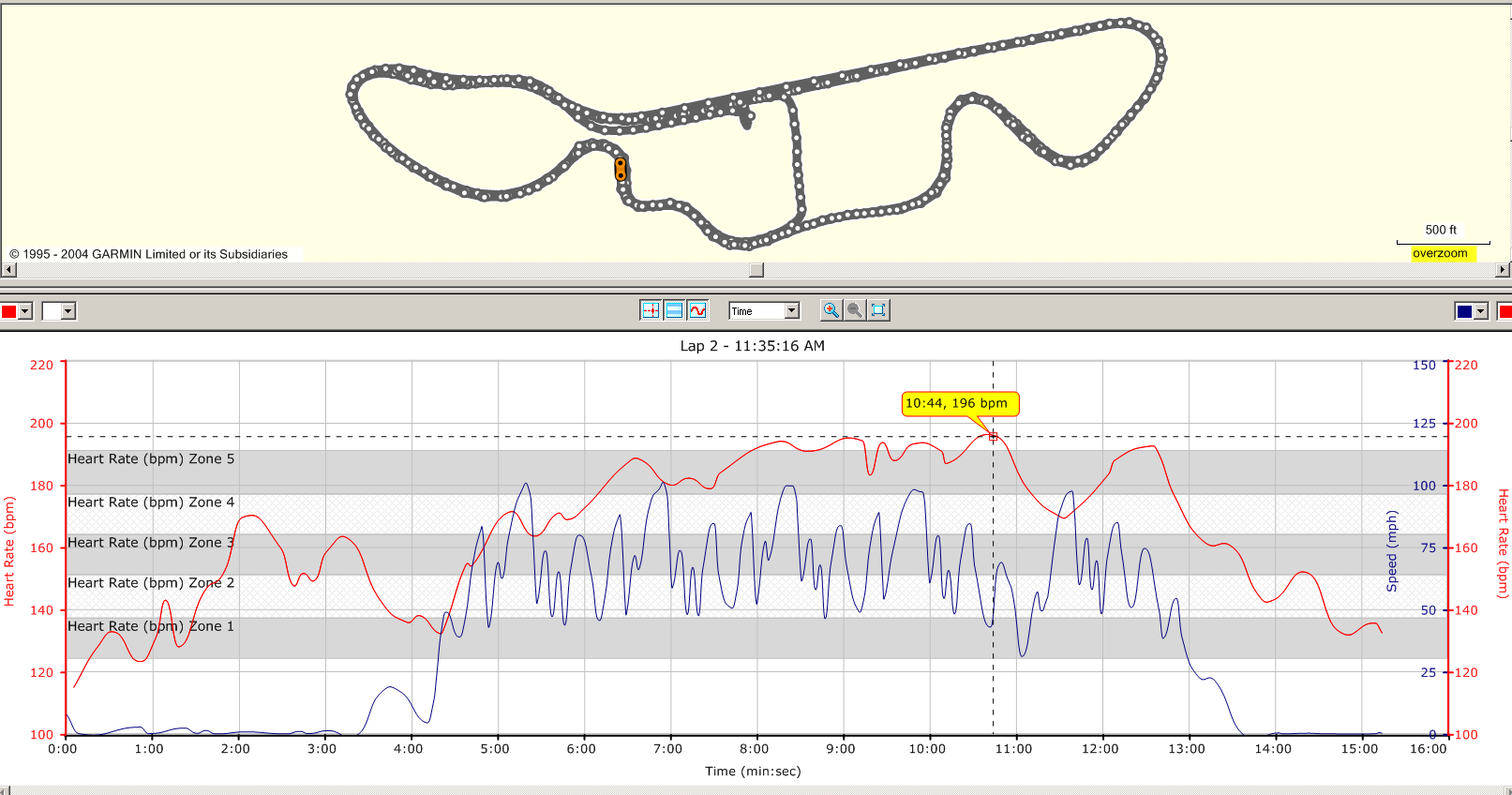Viewport: 1512px width, 795px height.
Task: Click the yellow '10:44, 196 bpm' tooltip
Action: click(960, 403)
